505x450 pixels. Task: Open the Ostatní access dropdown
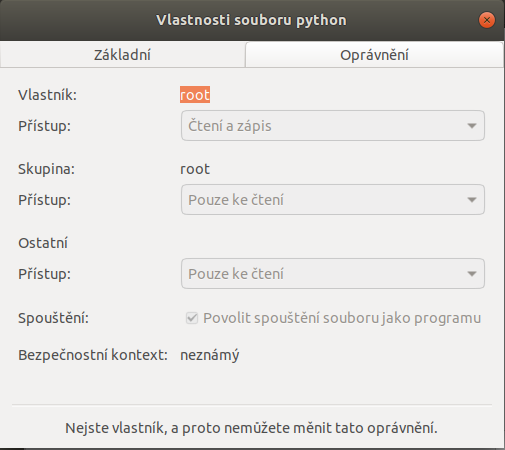(x=333, y=274)
